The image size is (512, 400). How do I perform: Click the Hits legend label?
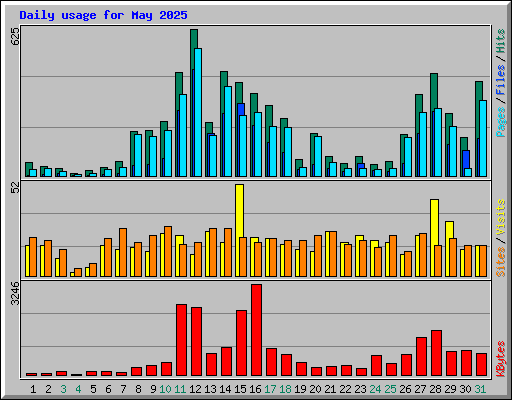(501, 41)
